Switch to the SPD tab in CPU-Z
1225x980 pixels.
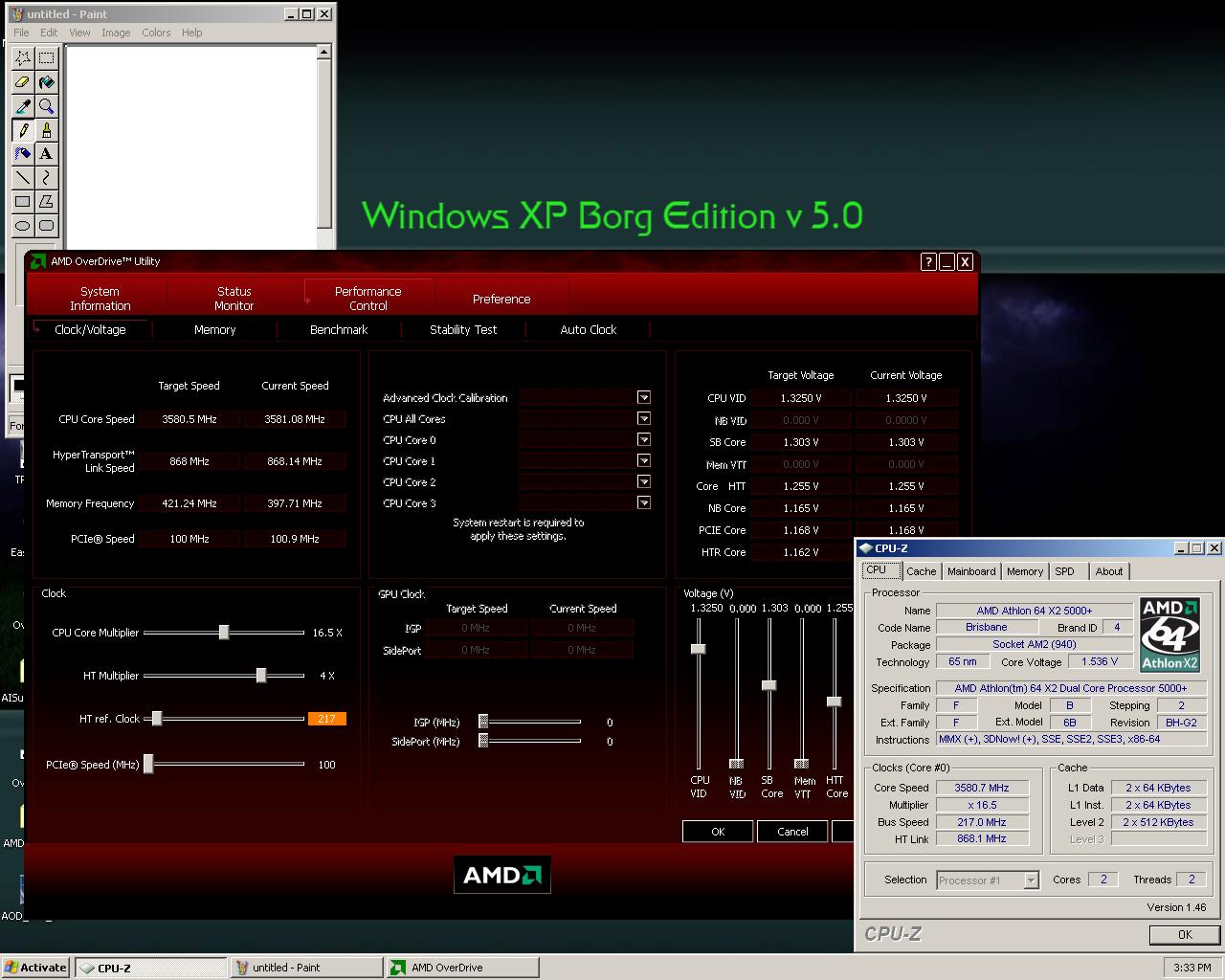coord(1064,571)
